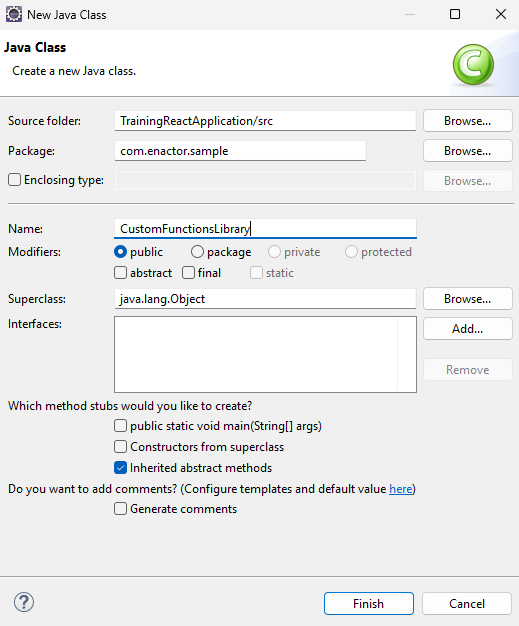Enable public static void main stub
Image resolution: width=519 pixels, height=626 pixels.
point(121,426)
